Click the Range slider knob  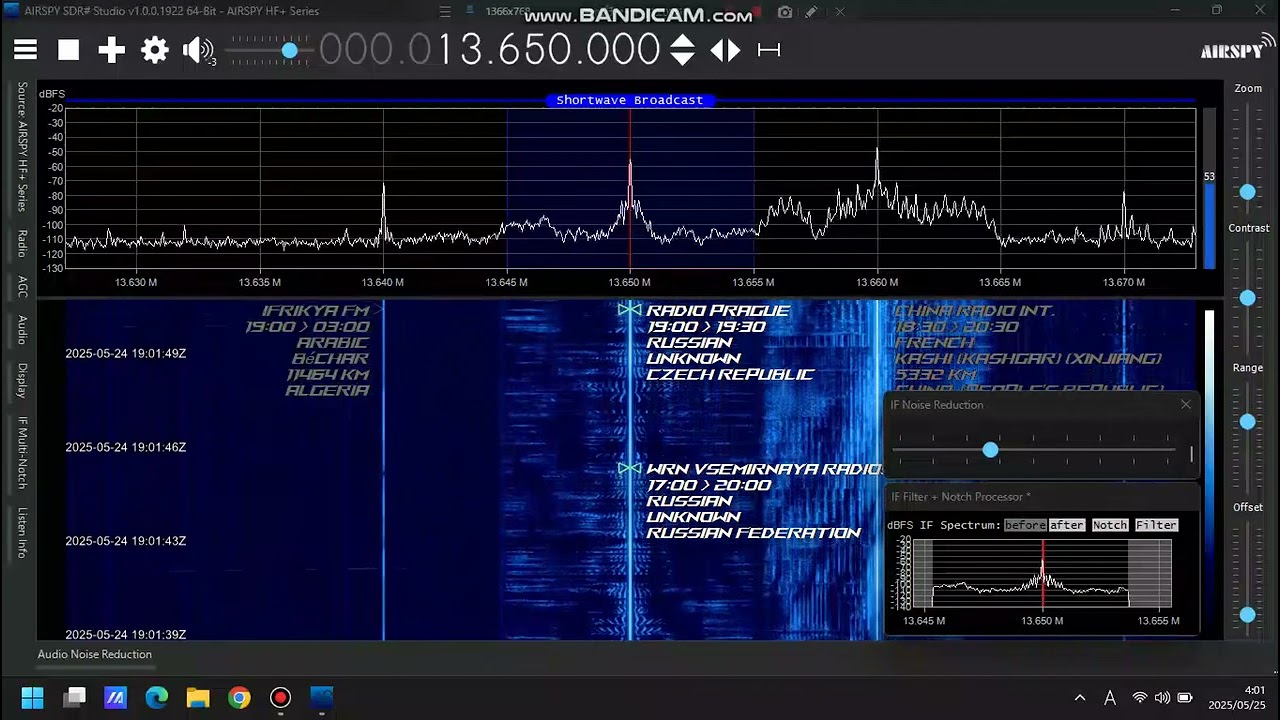click(1247, 422)
